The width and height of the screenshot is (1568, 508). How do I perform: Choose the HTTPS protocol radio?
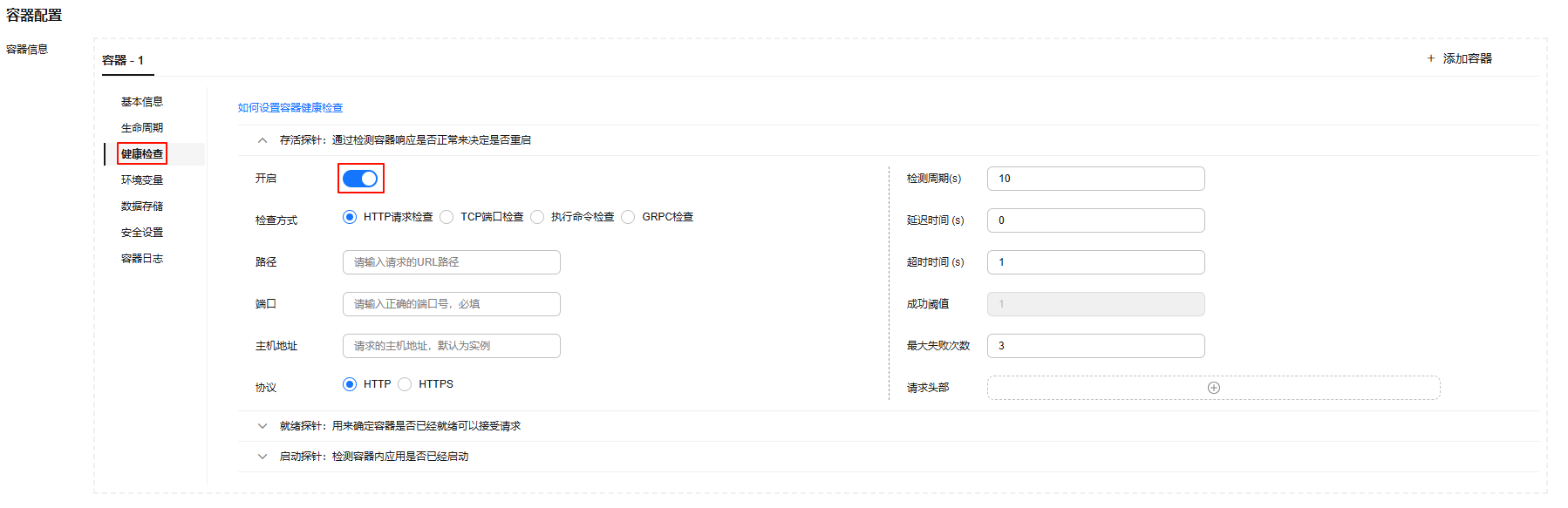[405, 384]
